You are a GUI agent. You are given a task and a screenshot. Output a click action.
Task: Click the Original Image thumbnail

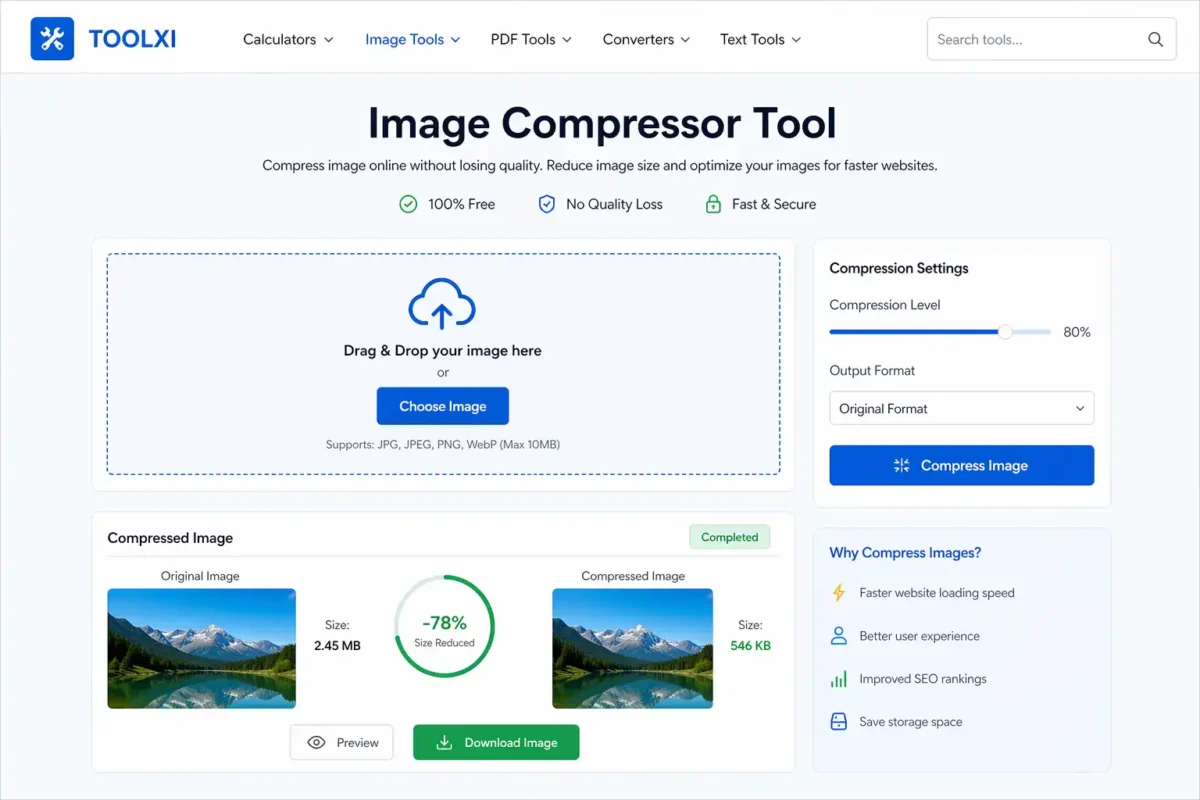(202, 648)
